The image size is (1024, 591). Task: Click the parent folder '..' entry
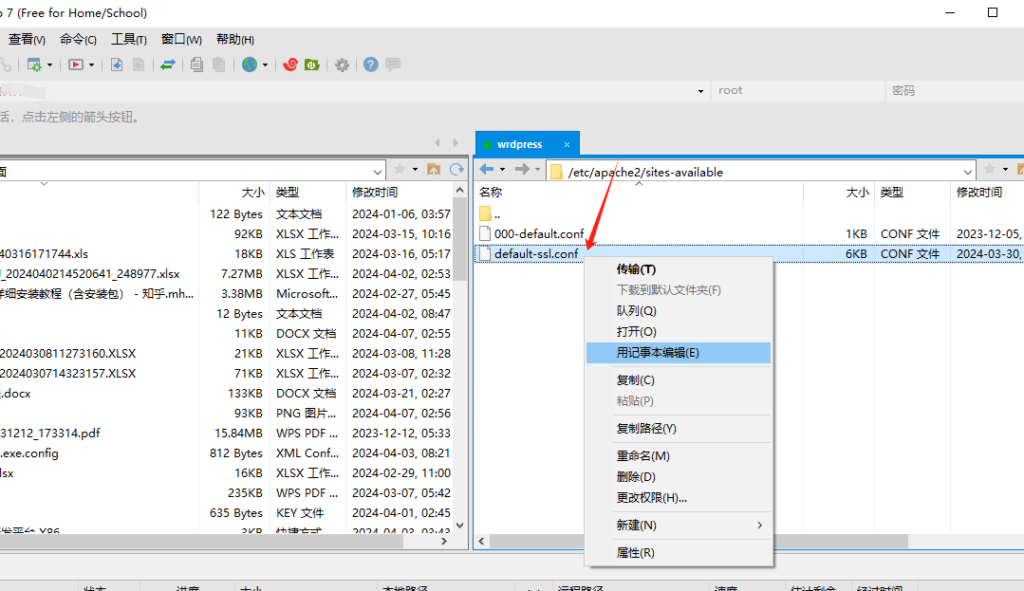(490, 214)
